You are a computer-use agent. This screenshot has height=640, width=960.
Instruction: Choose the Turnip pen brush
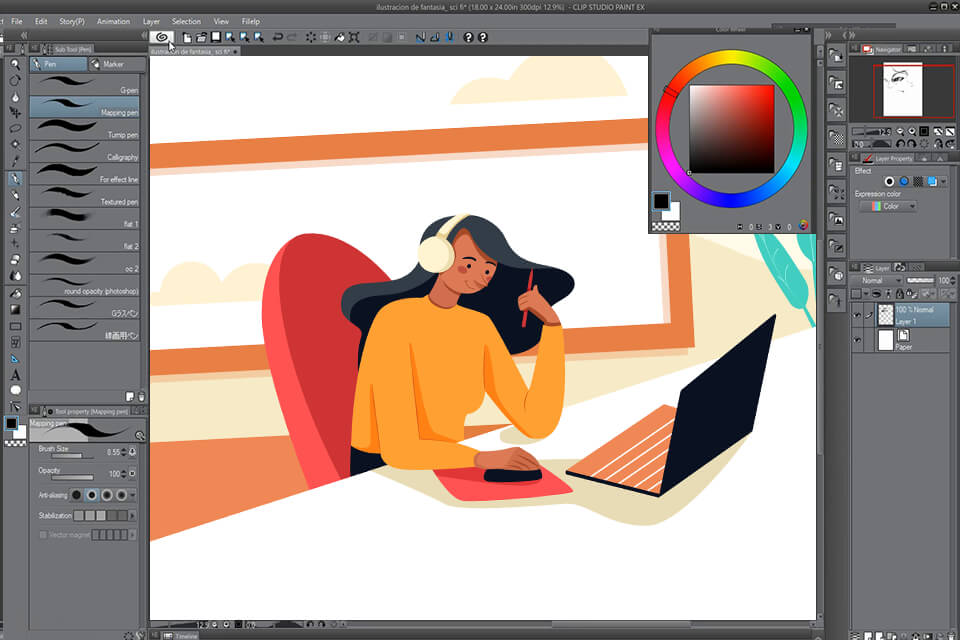click(x=84, y=129)
